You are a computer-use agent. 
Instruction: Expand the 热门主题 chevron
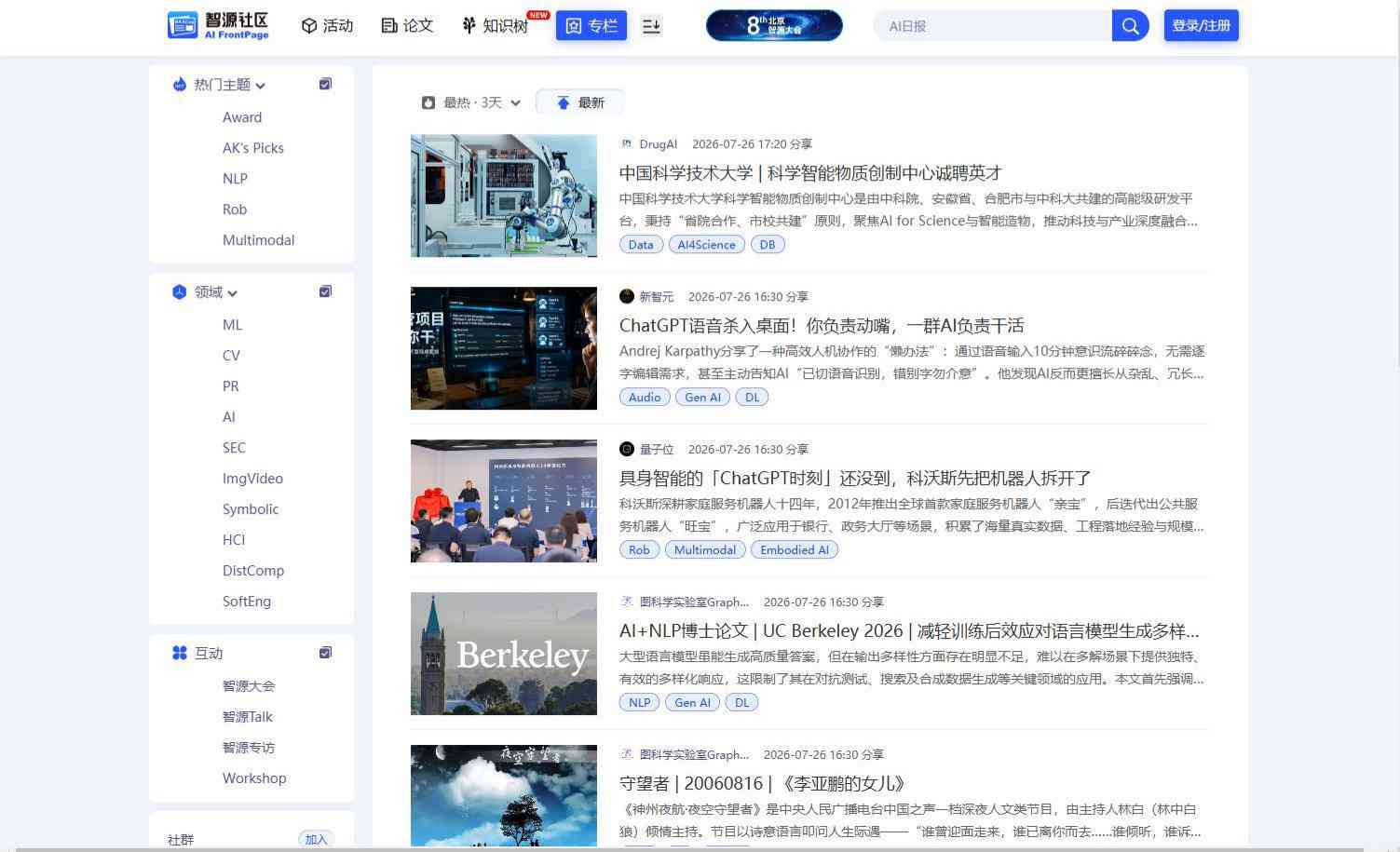click(261, 86)
